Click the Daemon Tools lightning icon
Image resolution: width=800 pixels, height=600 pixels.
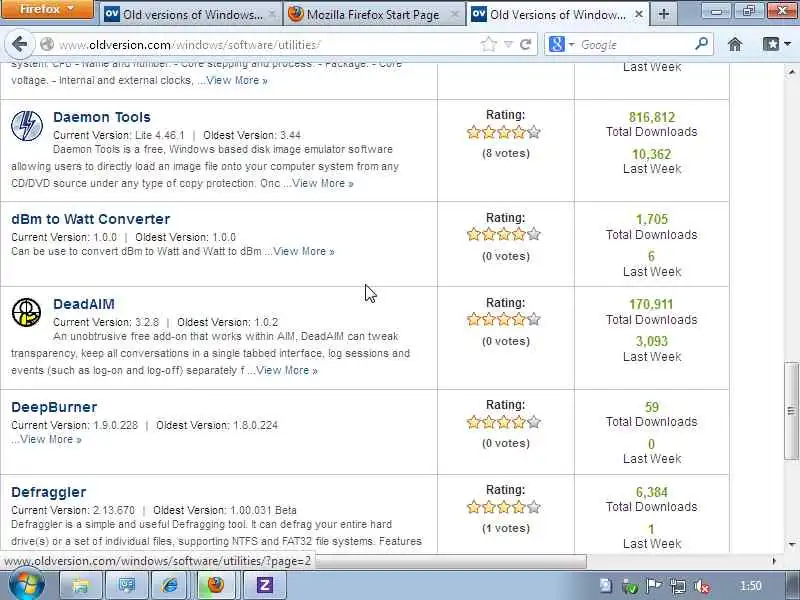[x=27, y=126]
